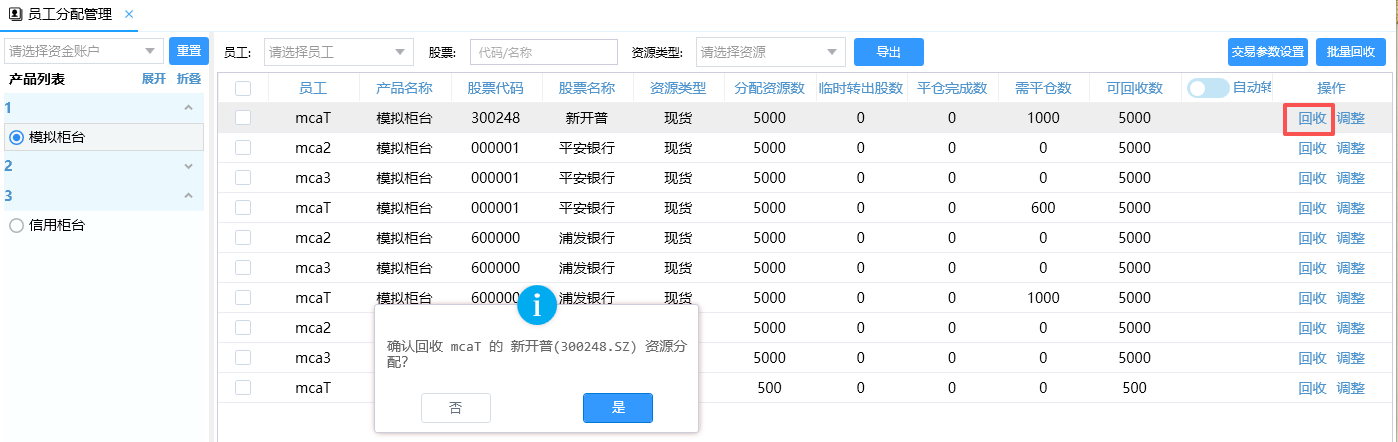Click the 新开普 stock name cell
Viewport: 1398px width, 442px height.
pos(586,118)
